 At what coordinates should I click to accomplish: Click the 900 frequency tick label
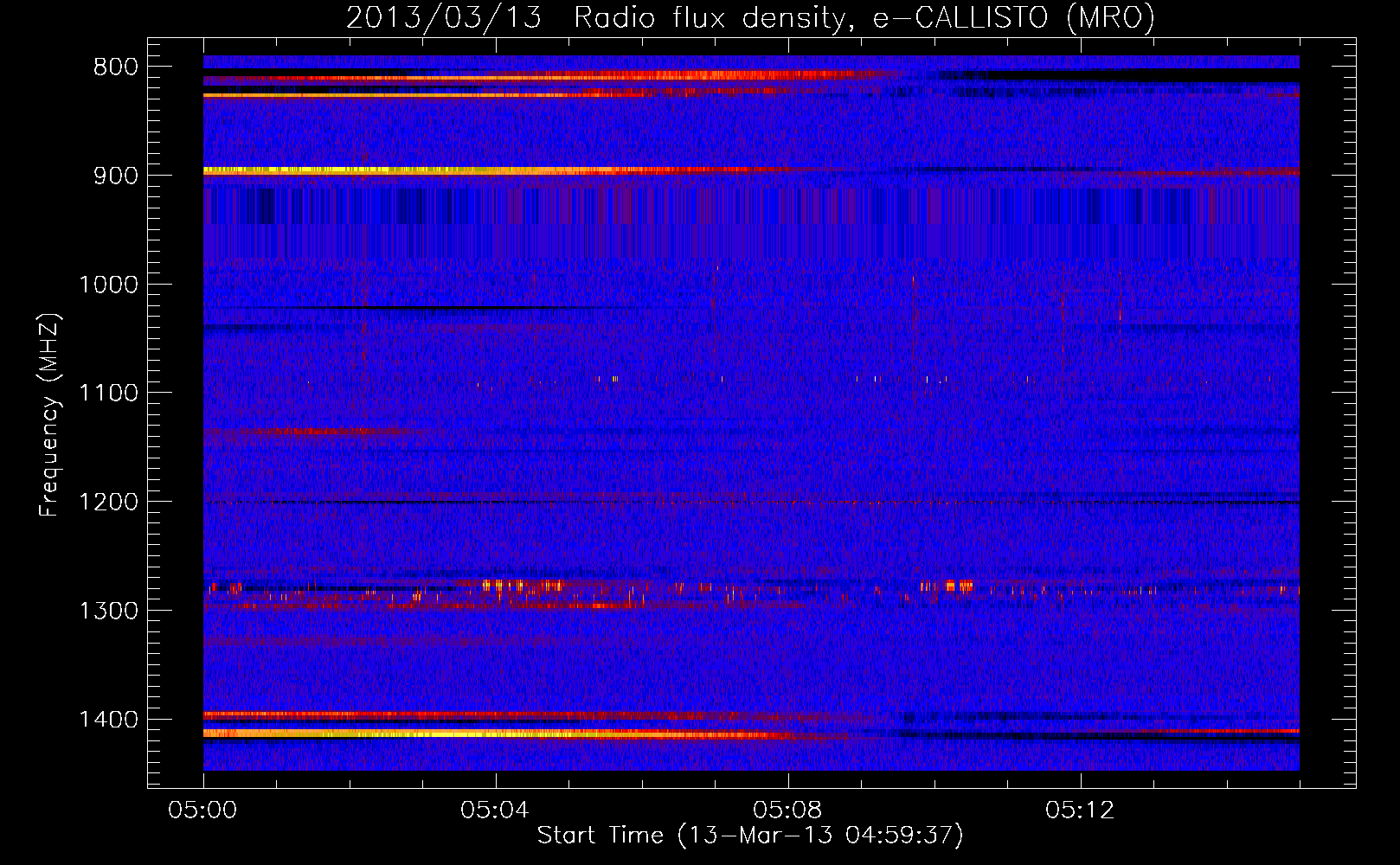click(115, 176)
